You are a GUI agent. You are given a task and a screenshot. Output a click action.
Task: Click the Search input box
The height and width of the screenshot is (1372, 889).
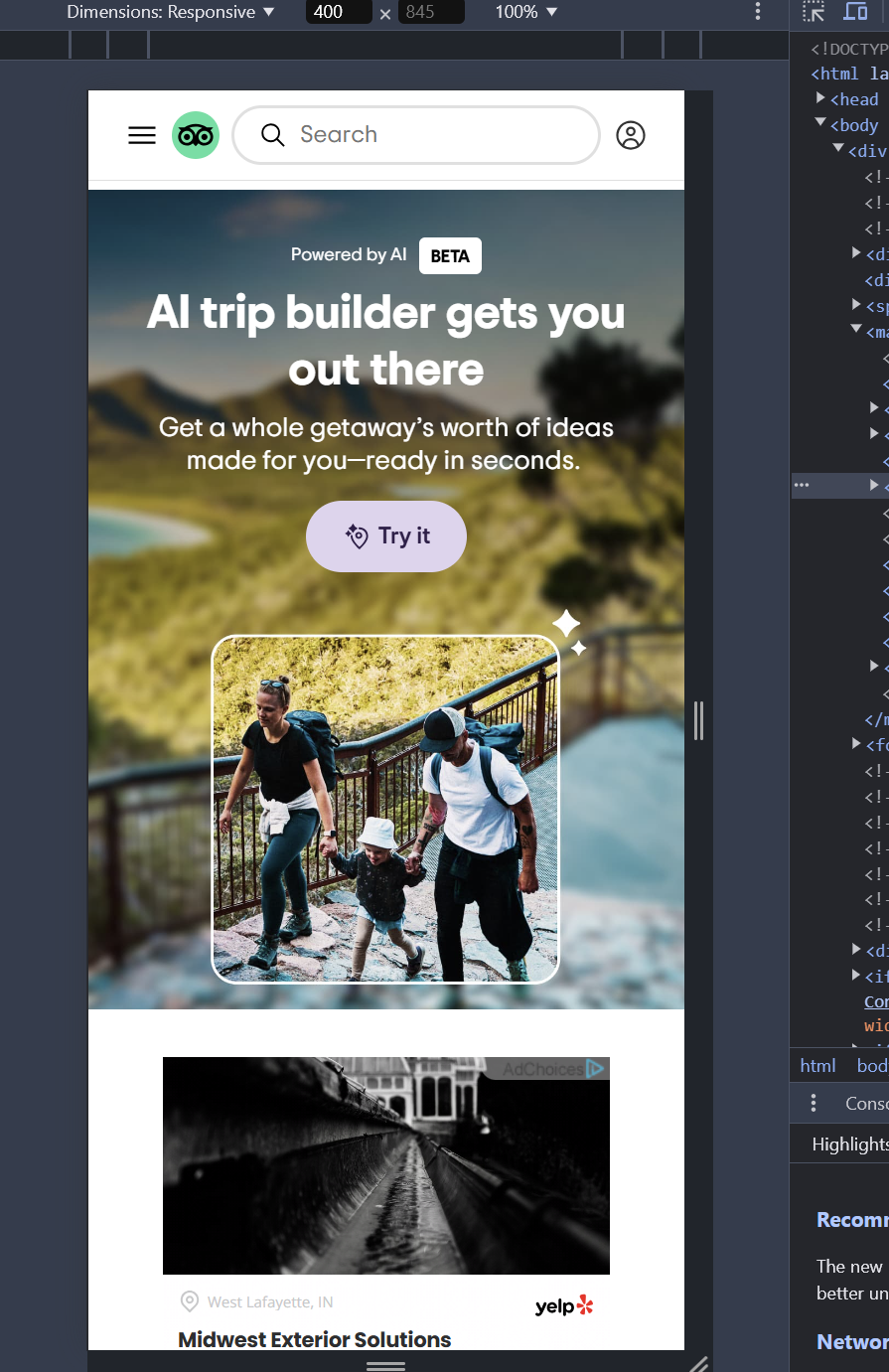[x=416, y=135]
